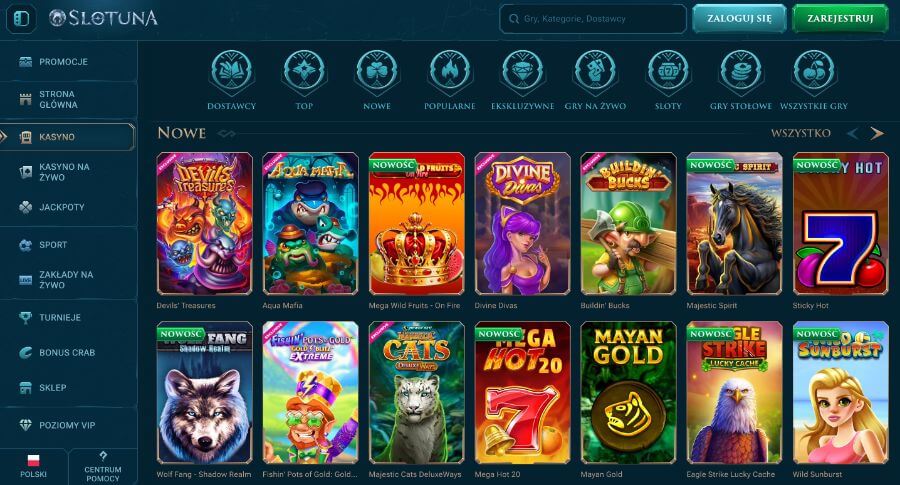The image size is (900, 485).
Task: Select the Ekskluzywne diamond icon
Action: click(522, 72)
